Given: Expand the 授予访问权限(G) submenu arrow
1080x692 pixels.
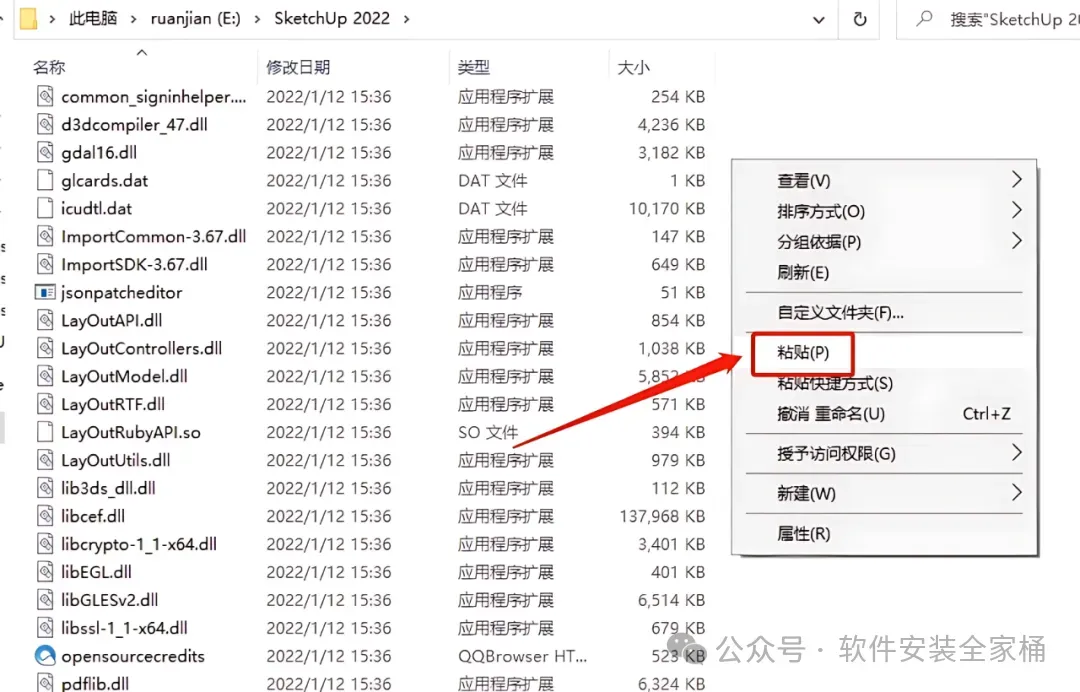Looking at the screenshot, I should tap(1017, 452).
